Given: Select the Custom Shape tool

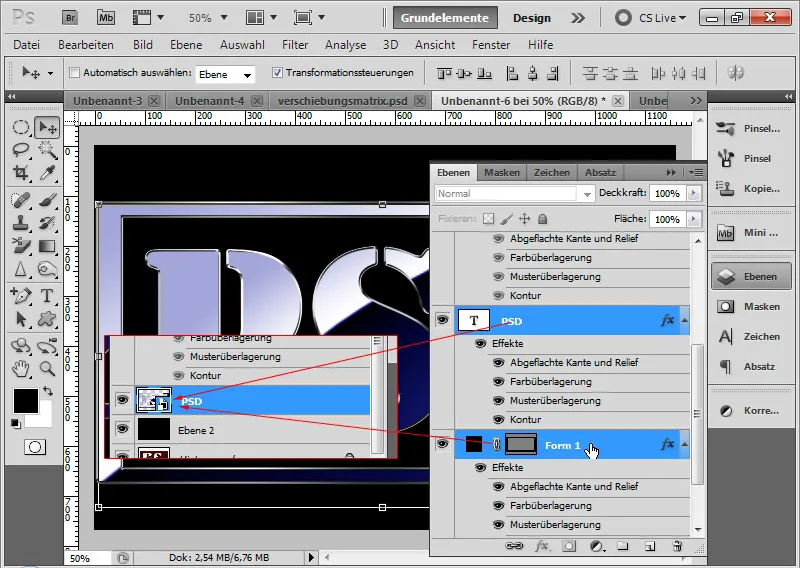Looking at the screenshot, I should coord(47,319).
